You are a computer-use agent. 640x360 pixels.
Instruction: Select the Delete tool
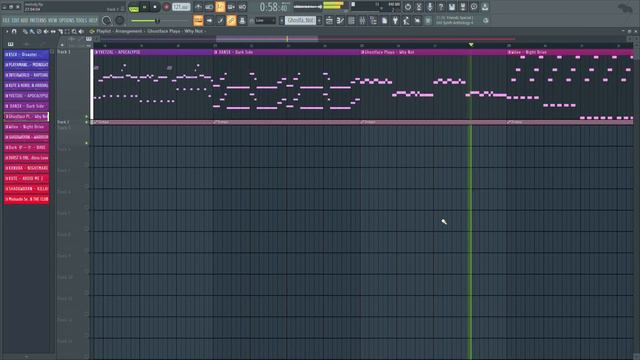tap(39, 31)
